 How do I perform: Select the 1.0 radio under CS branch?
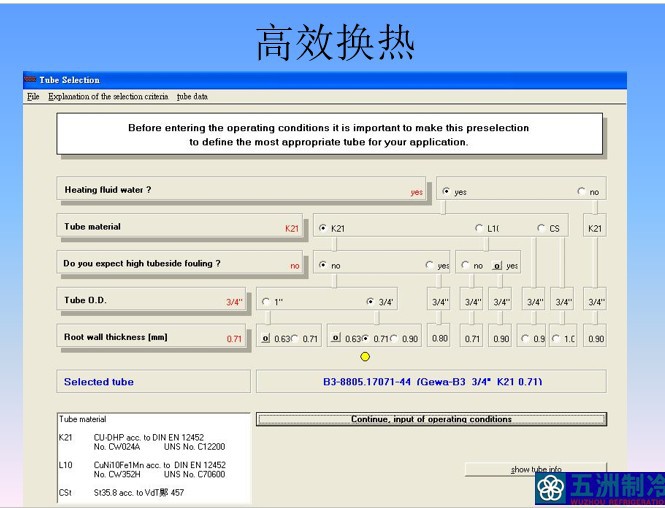click(x=556, y=338)
